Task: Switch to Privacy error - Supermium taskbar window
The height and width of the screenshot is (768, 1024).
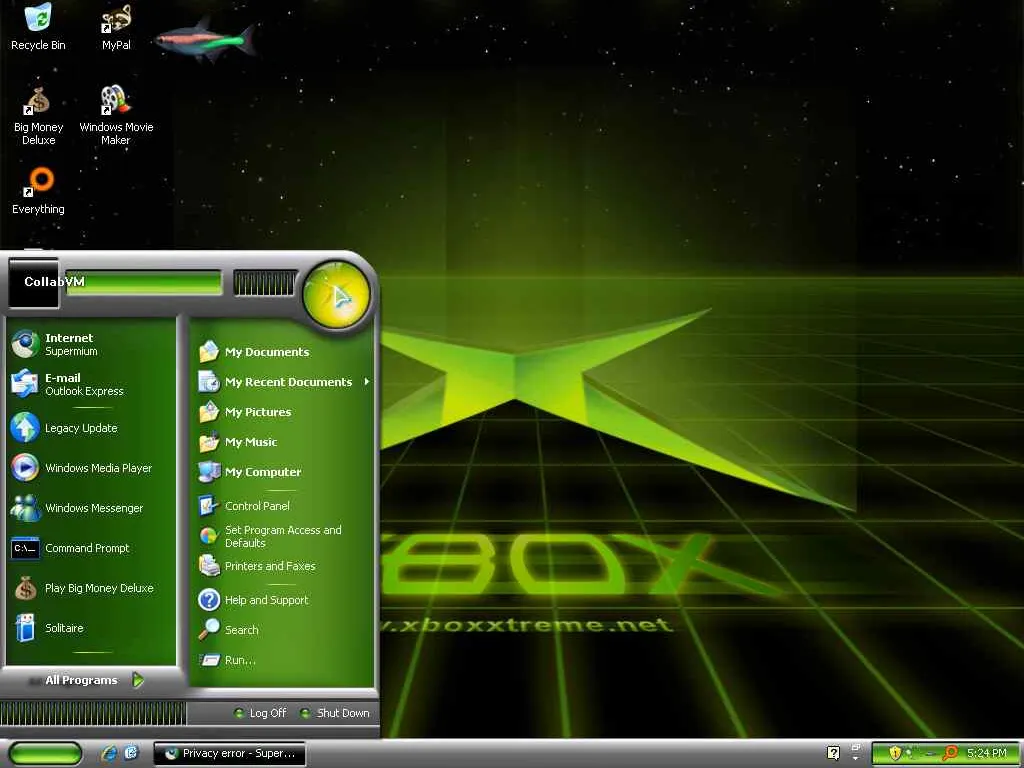Action: (229, 754)
